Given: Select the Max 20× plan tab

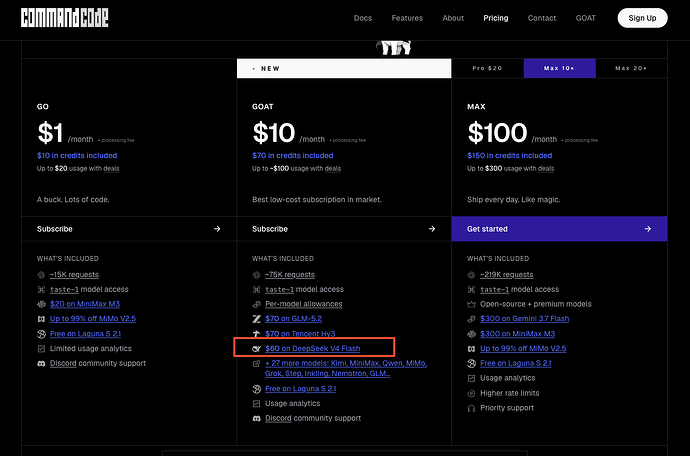Looking at the screenshot, I should click(x=631, y=68).
